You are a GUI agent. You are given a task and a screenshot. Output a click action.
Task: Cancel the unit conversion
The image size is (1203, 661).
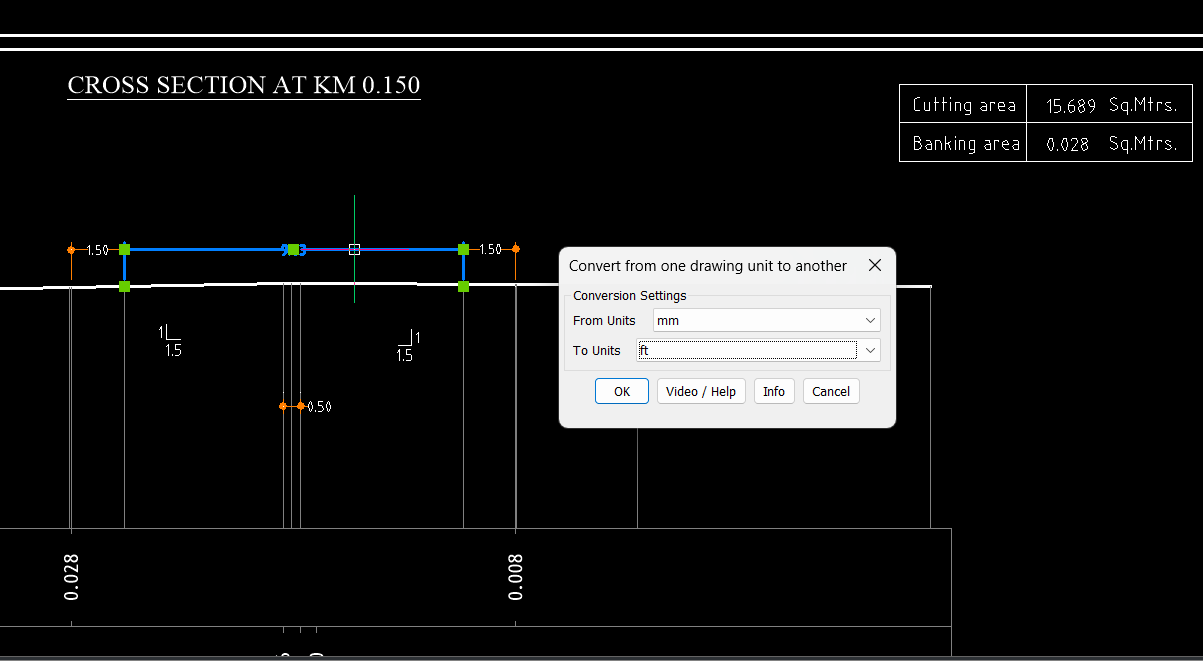831,391
